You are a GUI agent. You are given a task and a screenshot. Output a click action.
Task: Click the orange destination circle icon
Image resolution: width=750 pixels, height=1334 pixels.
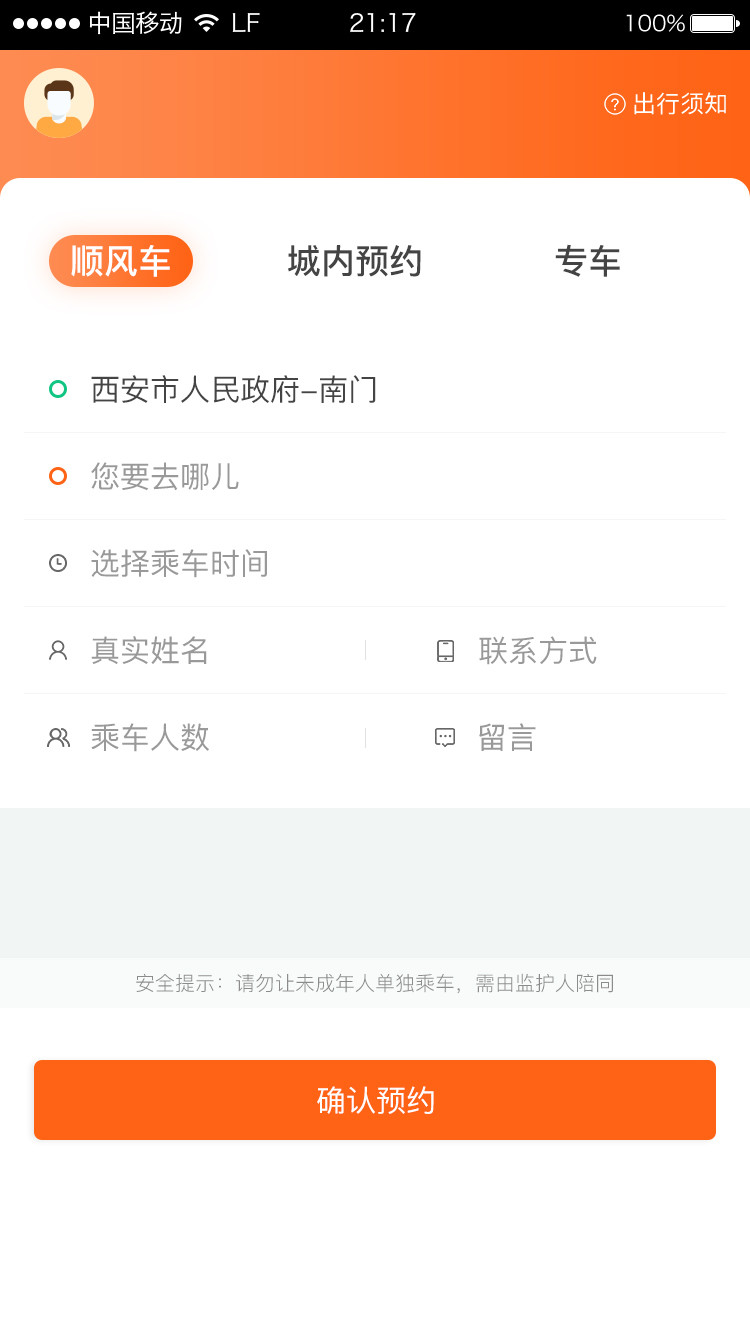pyautogui.click(x=57, y=476)
